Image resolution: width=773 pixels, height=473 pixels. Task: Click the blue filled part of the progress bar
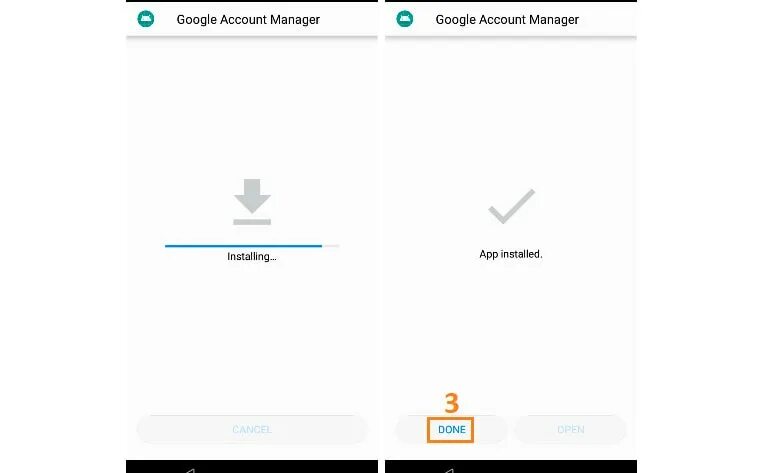click(243, 246)
